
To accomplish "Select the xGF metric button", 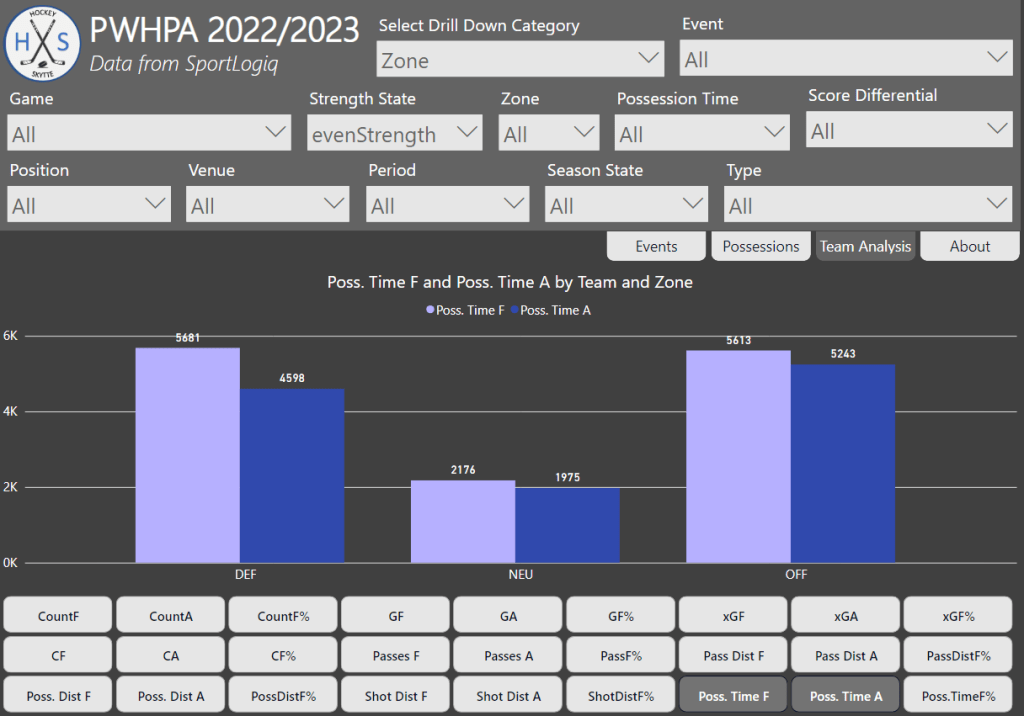I will coord(734,616).
